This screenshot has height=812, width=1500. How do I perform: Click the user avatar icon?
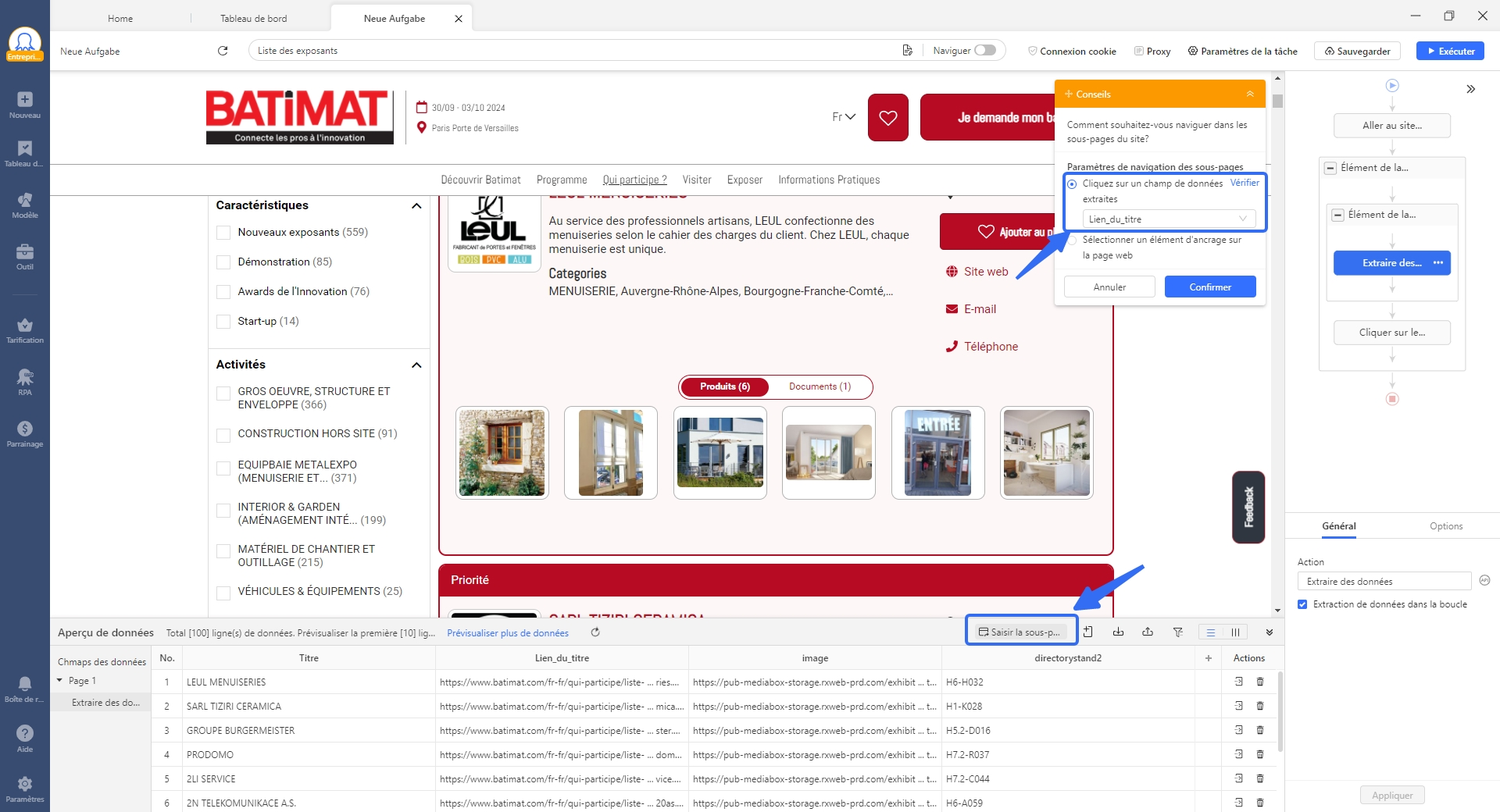(25, 42)
